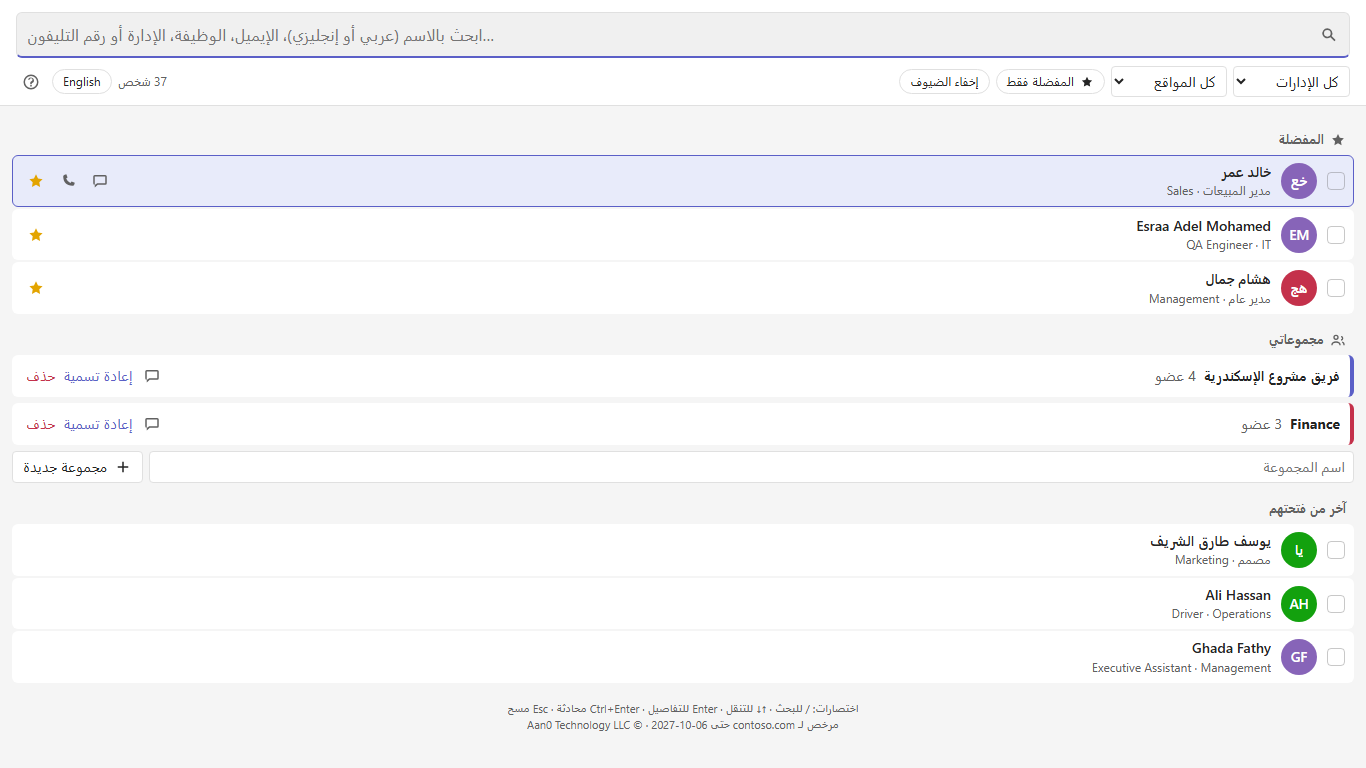Open كل الإدارات departments dropdown
The width and height of the screenshot is (1366, 768).
tap(1292, 82)
